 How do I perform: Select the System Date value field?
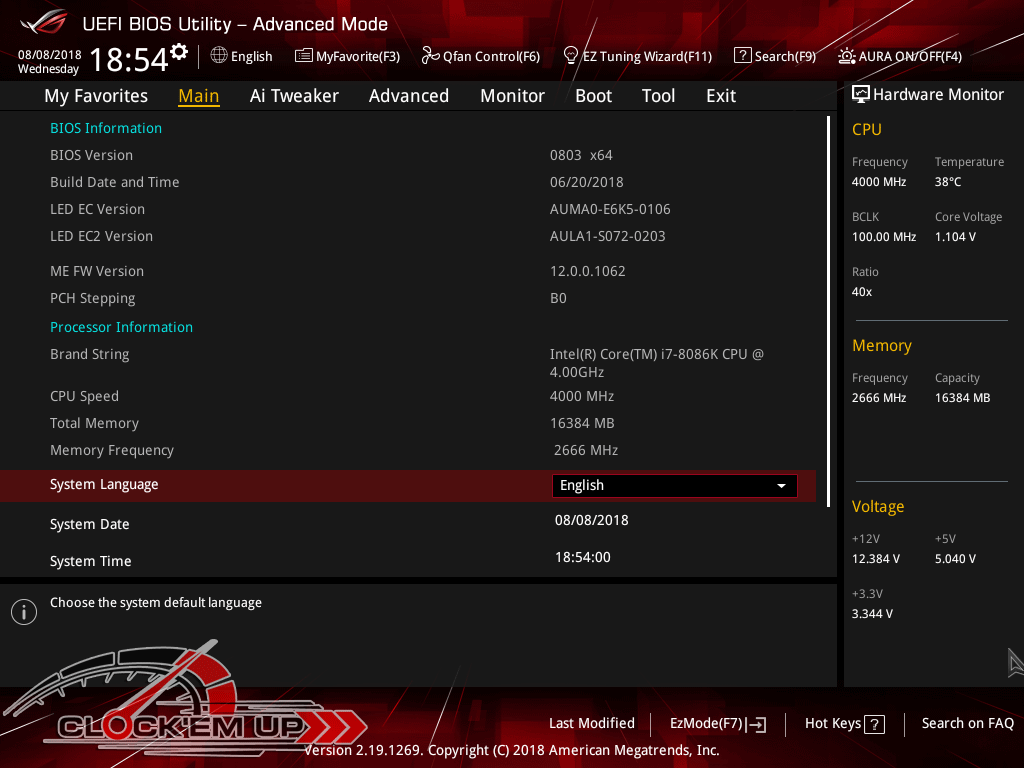(591, 521)
